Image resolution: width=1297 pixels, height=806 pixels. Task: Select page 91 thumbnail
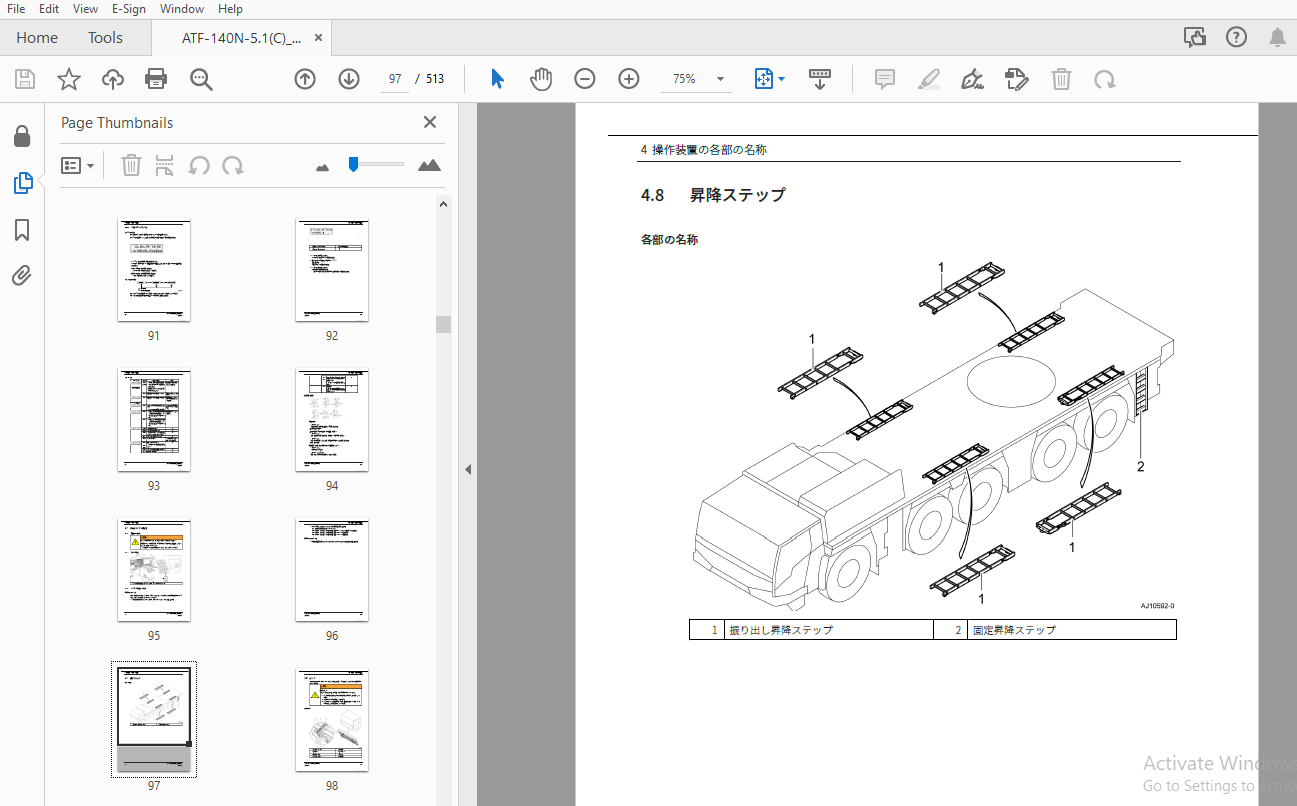point(154,271)
